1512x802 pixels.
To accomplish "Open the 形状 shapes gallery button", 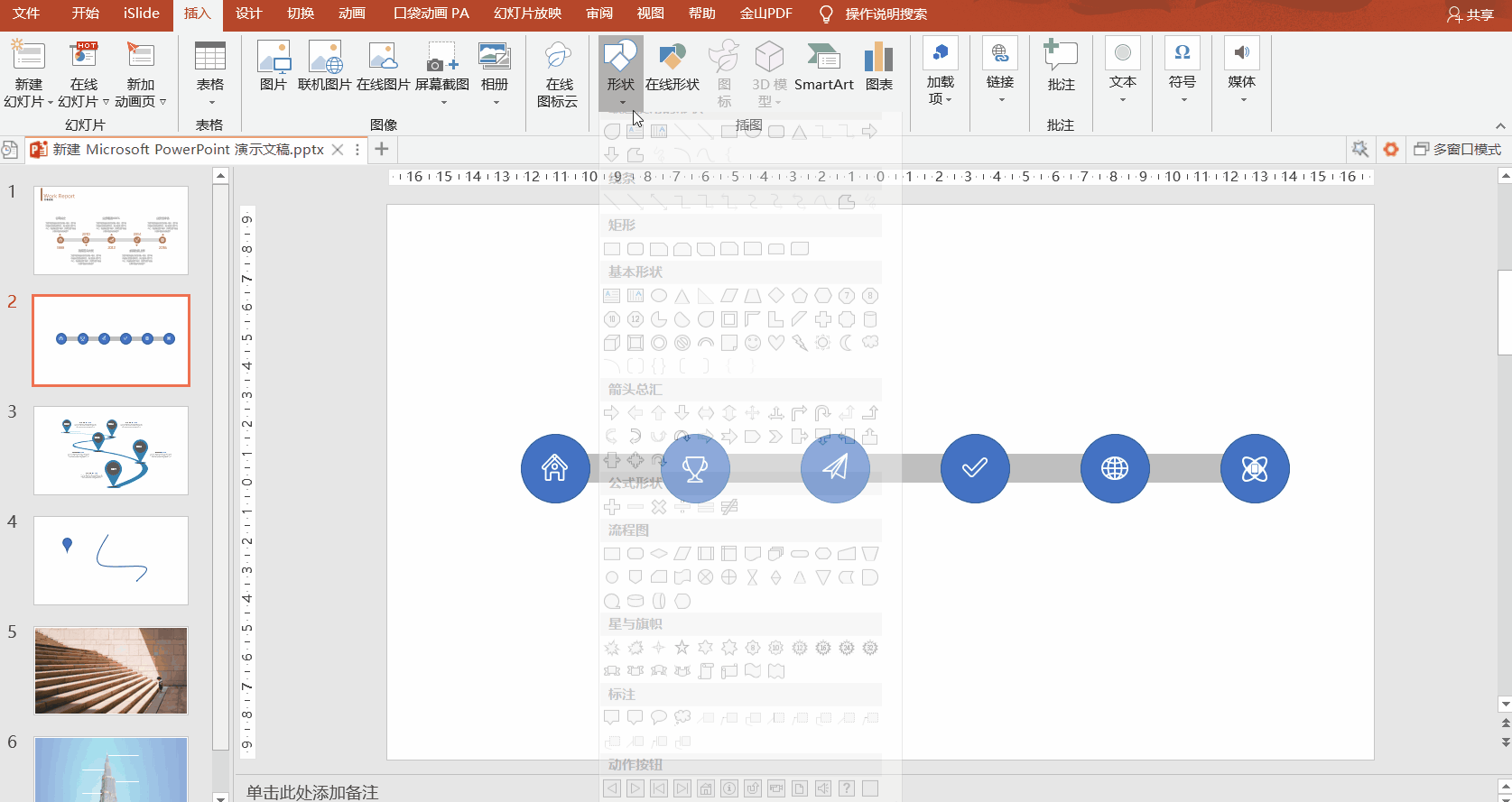I will click(620, 74).
